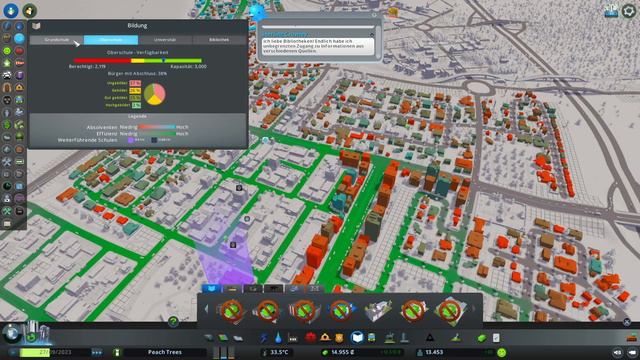Click the Effizienz legend gradient bar
The height and width of the screenshot is (360, 640).
click(157, 133)
